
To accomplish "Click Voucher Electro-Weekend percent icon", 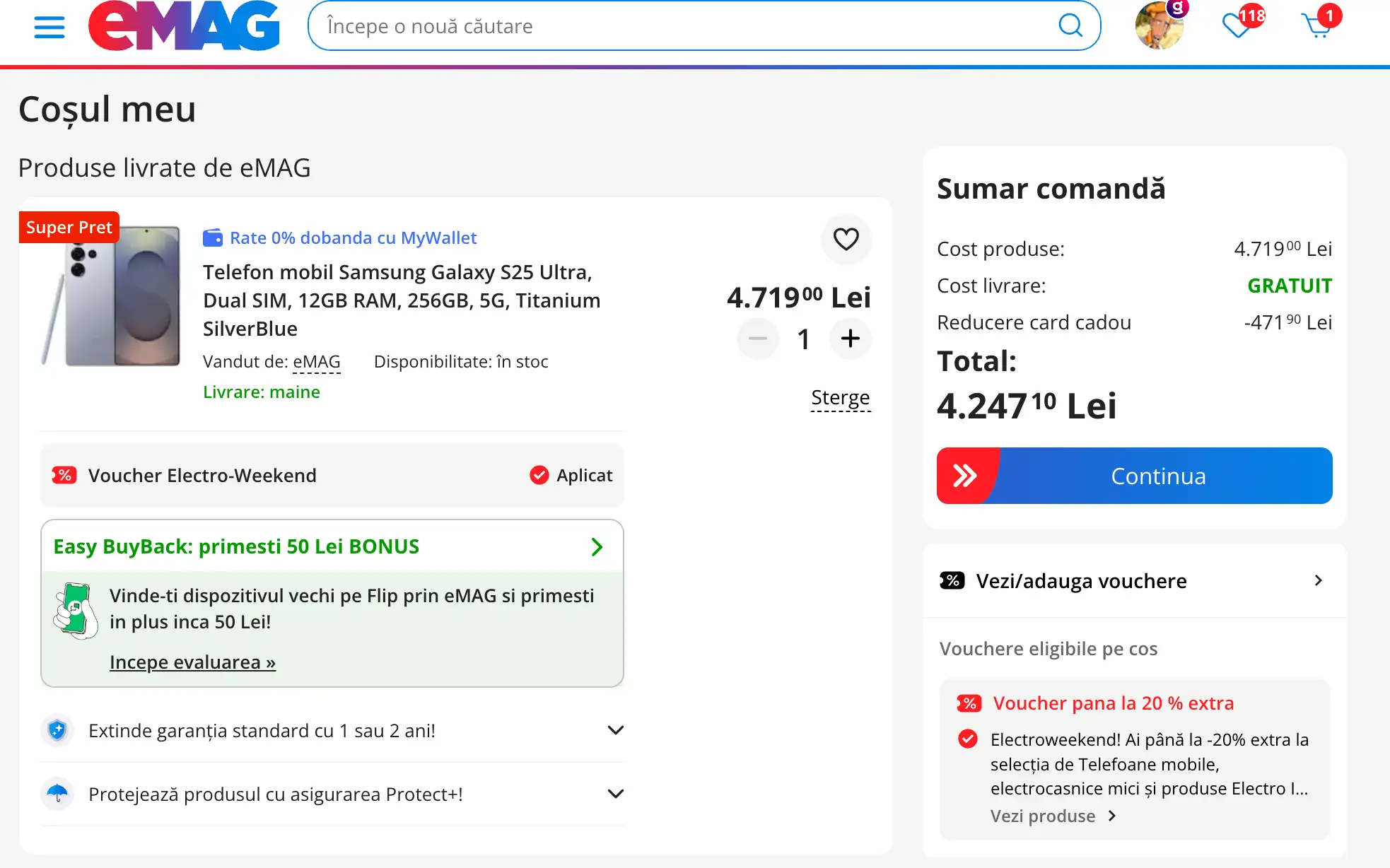I will tap(64, 475).
